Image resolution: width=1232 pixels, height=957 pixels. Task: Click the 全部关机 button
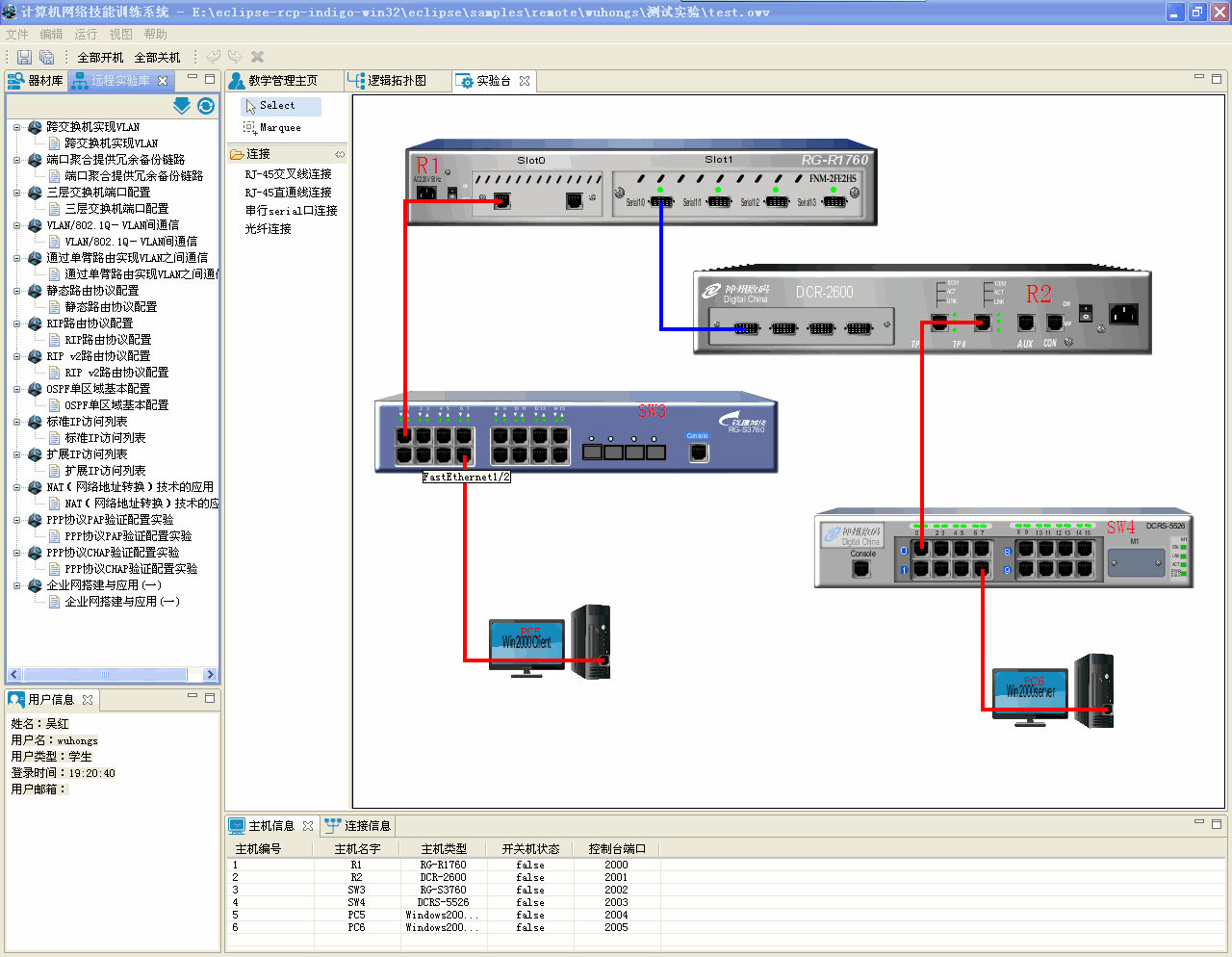[157, 58]
